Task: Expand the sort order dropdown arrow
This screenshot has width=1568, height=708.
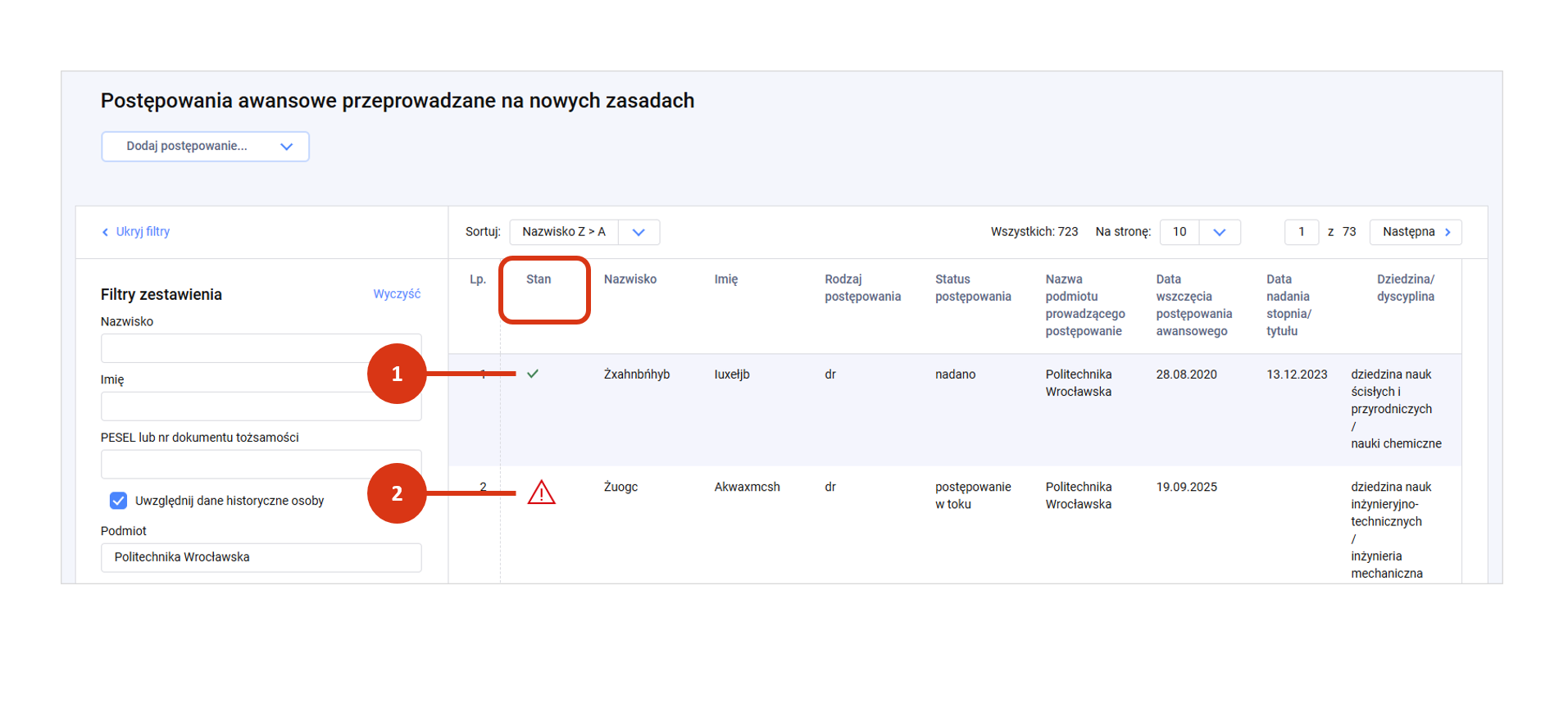Action: pos(639,232)
